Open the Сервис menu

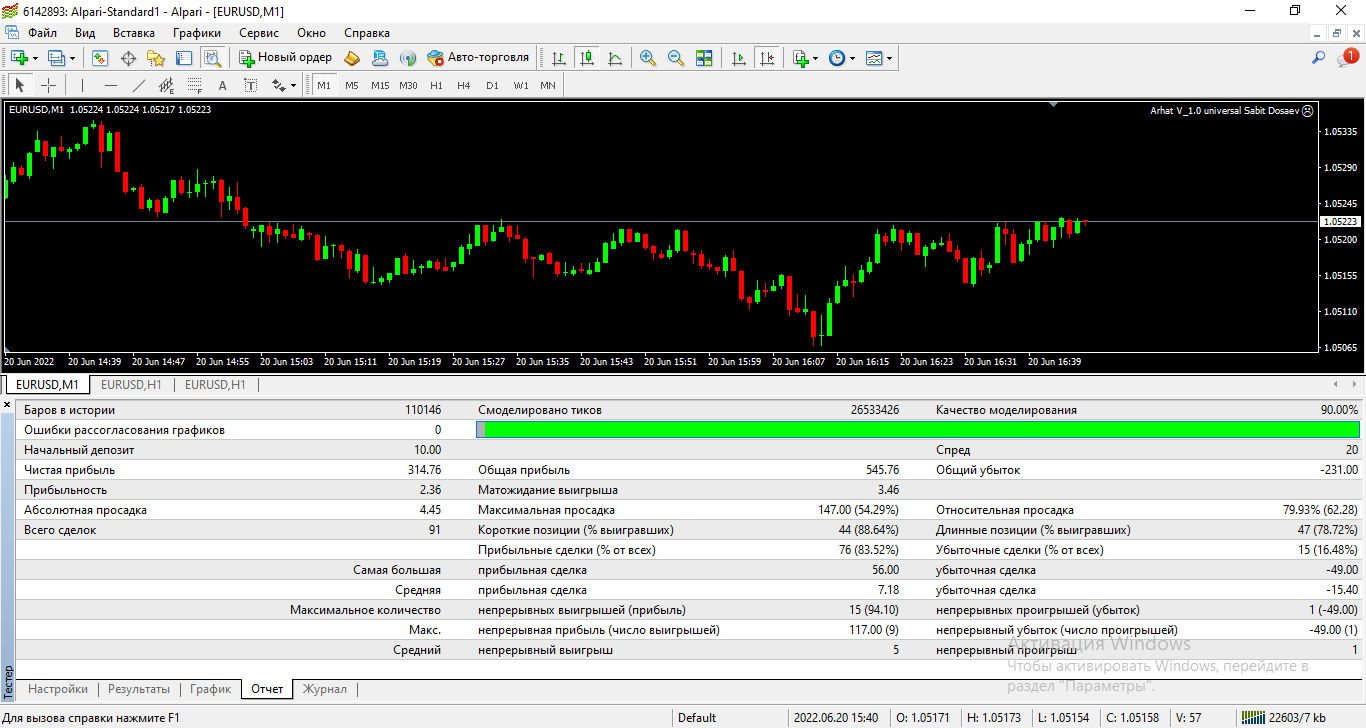click(259, 33)
